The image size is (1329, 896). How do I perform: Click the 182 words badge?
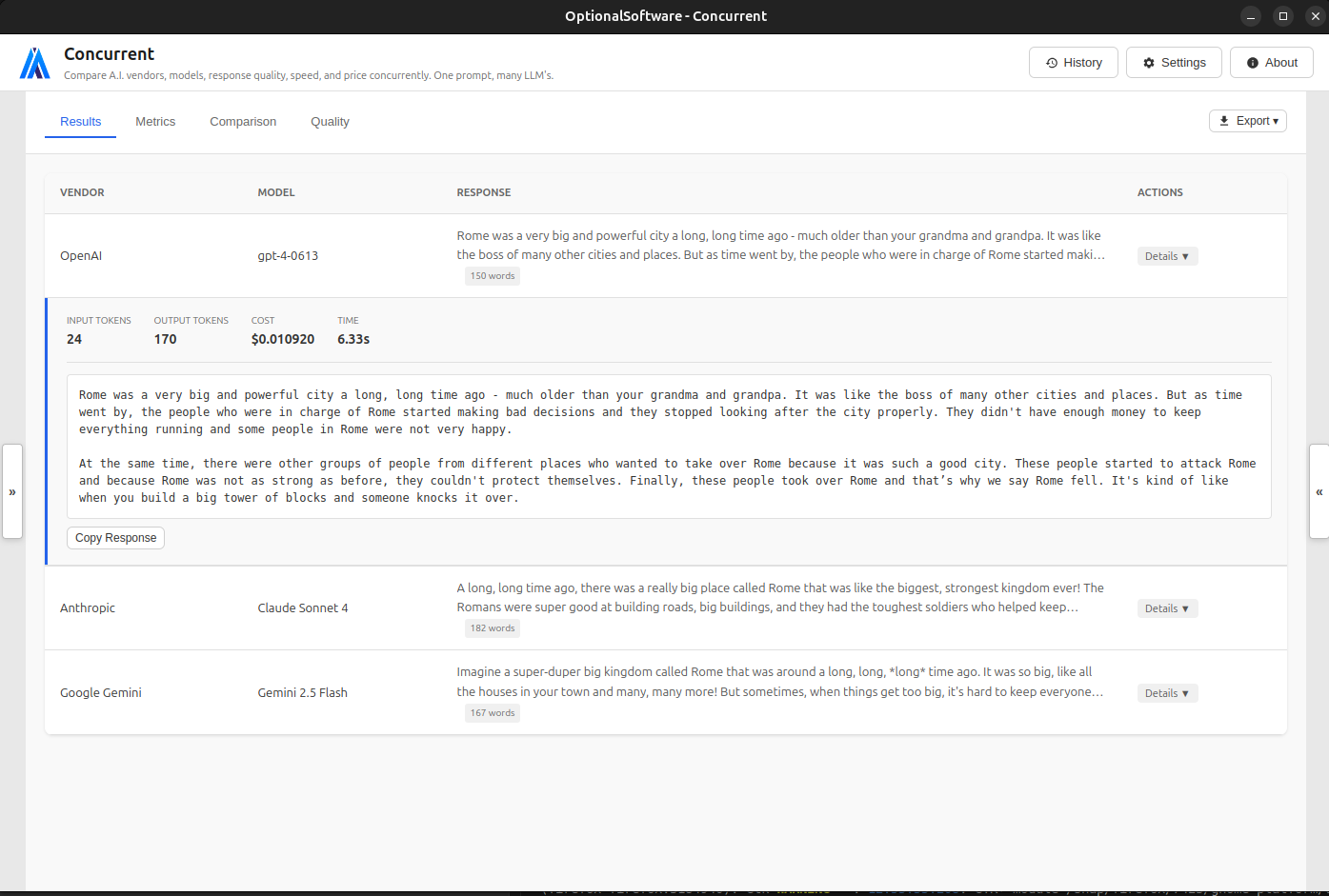pos(492,627)
